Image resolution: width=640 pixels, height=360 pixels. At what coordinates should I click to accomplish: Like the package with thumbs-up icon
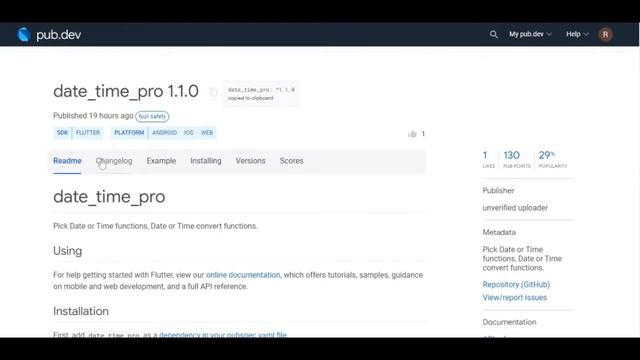point(412,134)
